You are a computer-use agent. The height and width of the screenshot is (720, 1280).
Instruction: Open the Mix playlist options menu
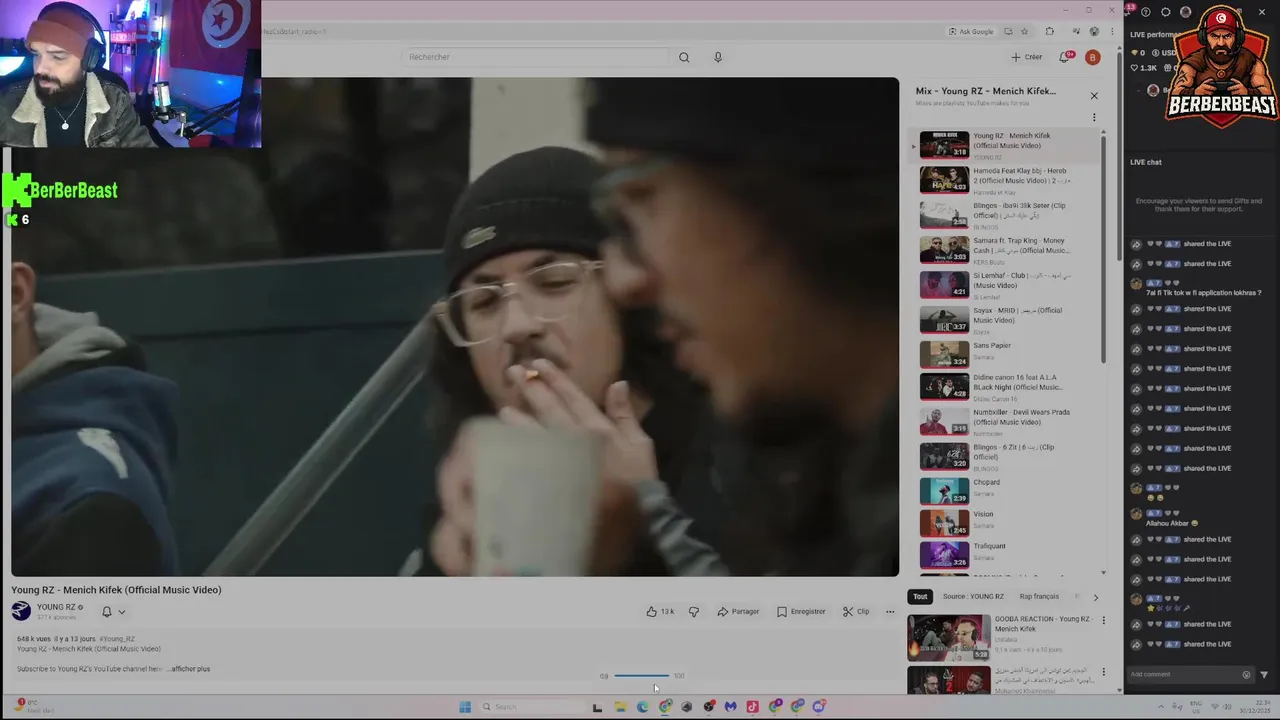click(x=1094, y=117)
